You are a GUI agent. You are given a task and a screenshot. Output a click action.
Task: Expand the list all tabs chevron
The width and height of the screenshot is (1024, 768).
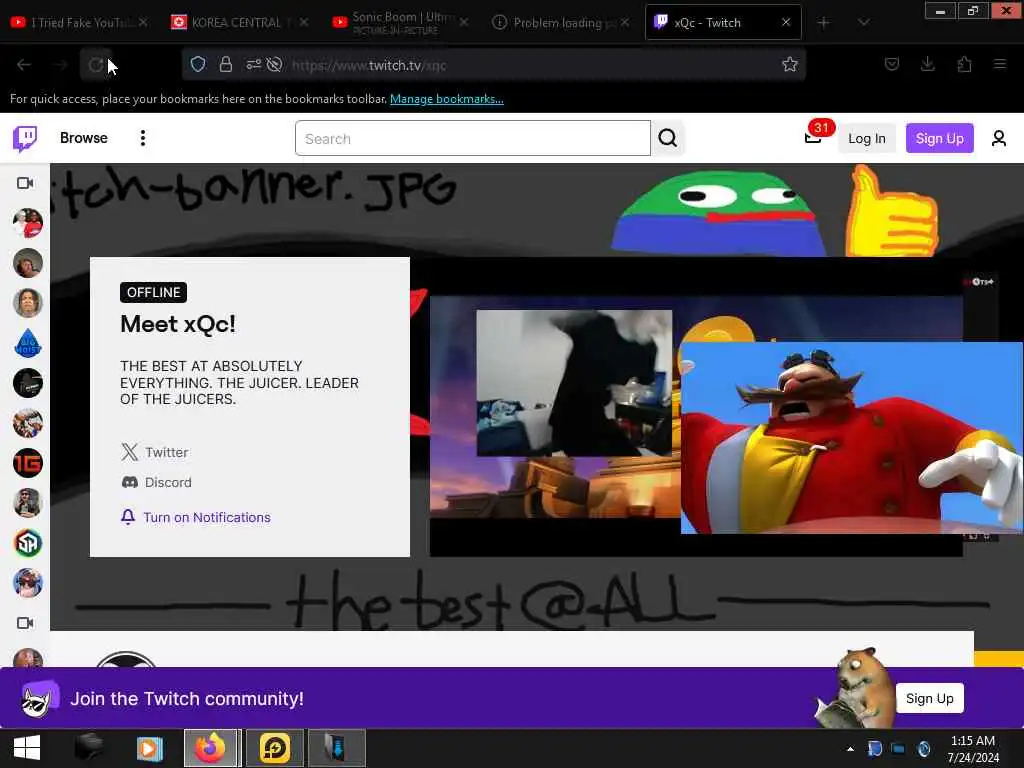click(863, 22)
